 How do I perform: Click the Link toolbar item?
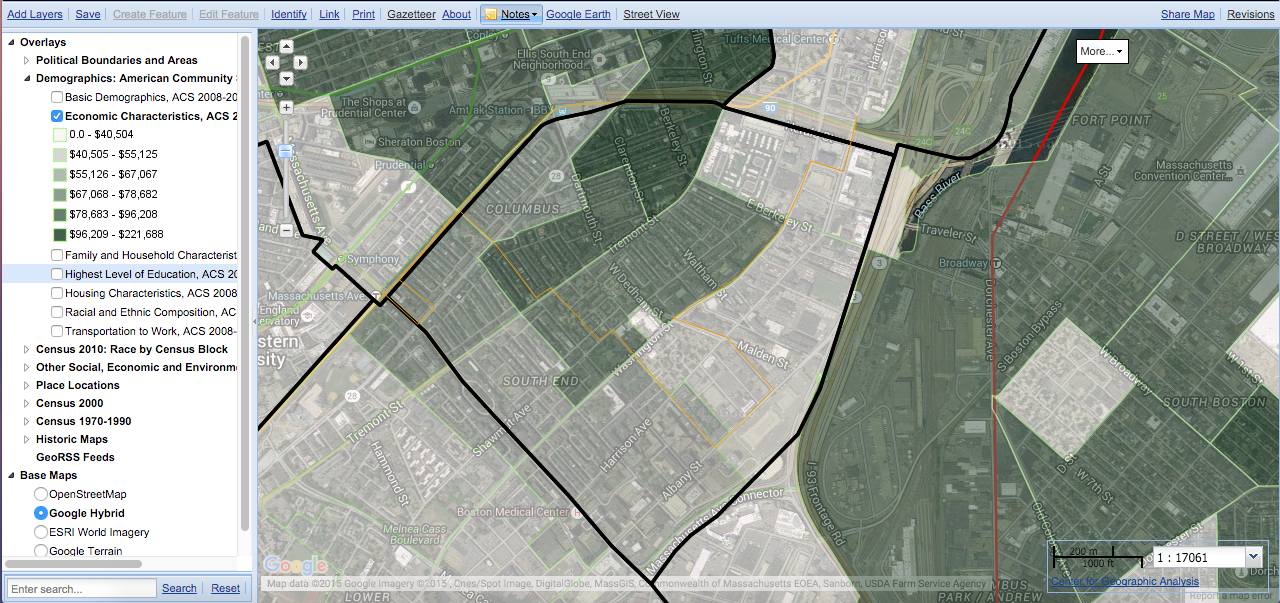(329, 15)
